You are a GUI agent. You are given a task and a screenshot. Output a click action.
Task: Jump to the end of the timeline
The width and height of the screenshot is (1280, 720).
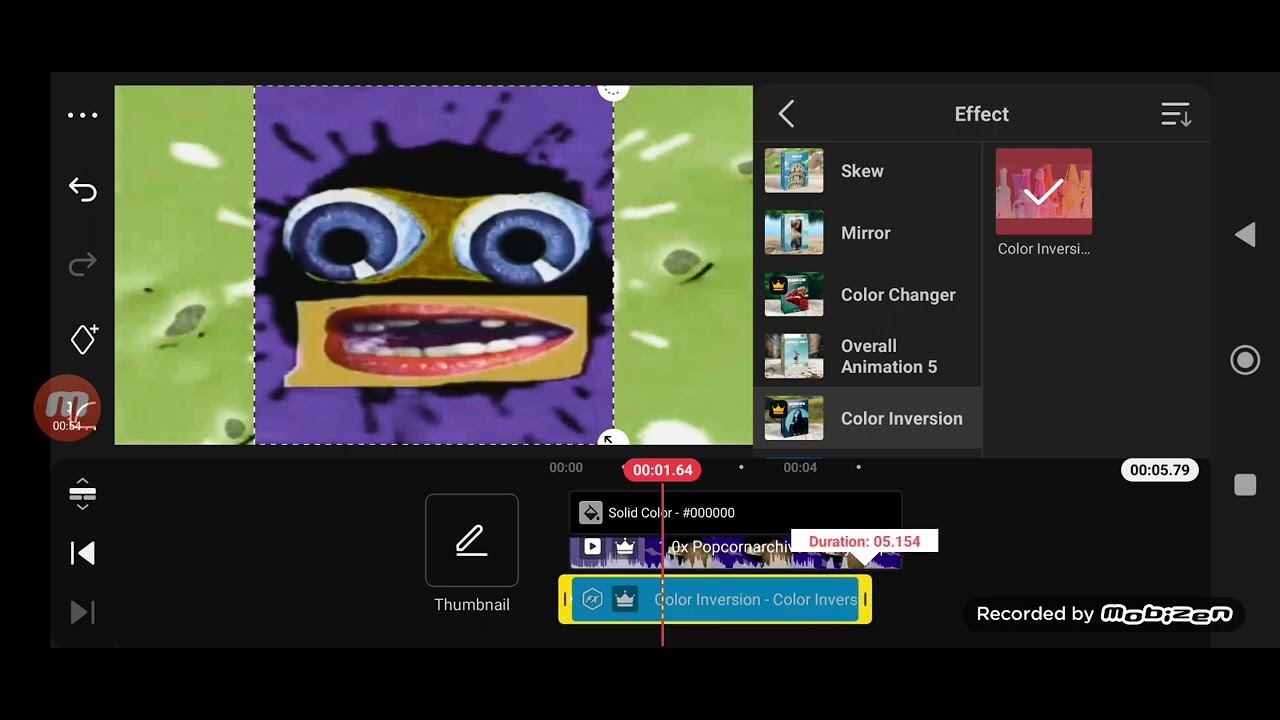[83, 612]
